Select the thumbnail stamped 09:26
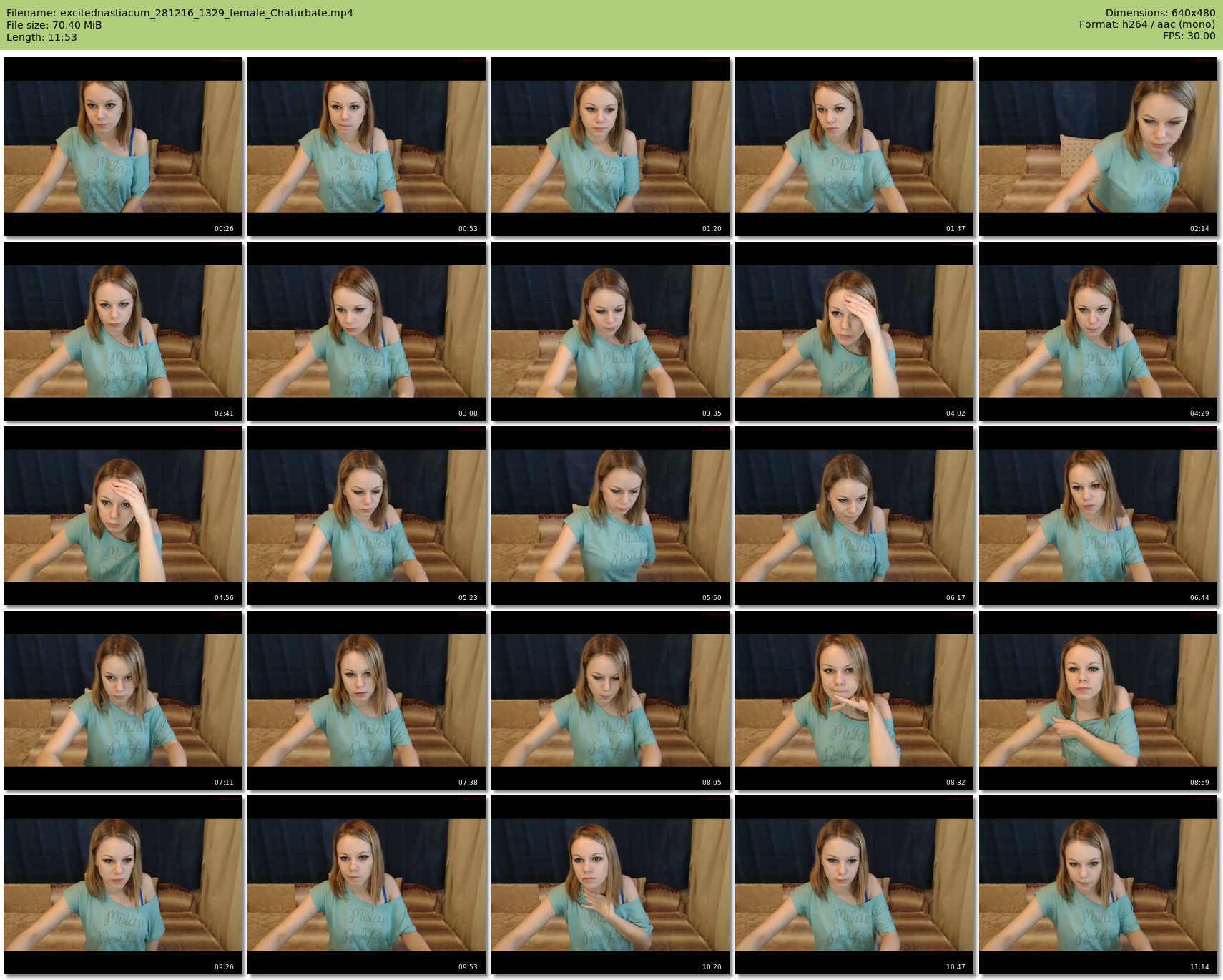 point(123,885)
